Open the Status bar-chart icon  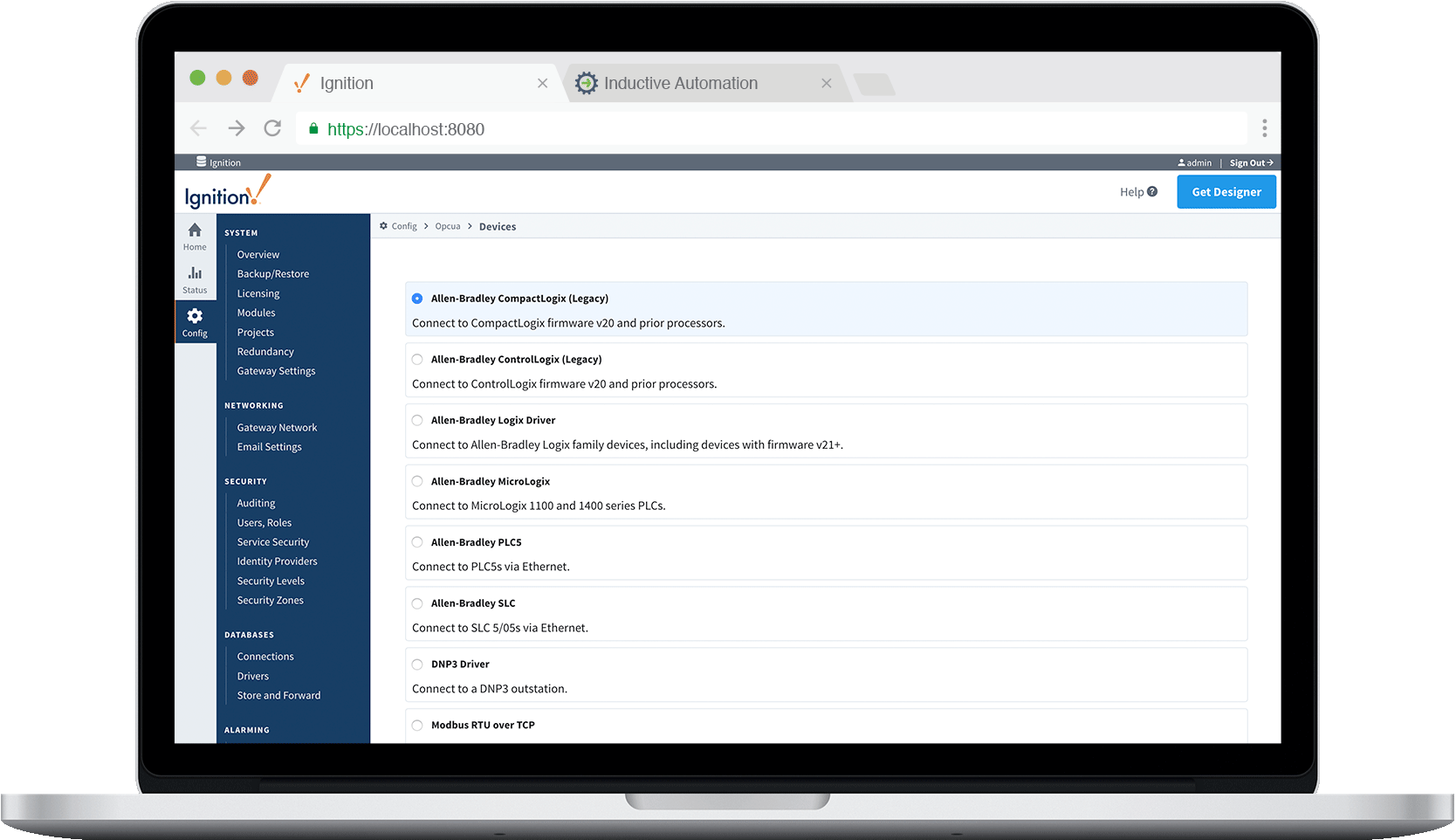click(x=195, y=273)
